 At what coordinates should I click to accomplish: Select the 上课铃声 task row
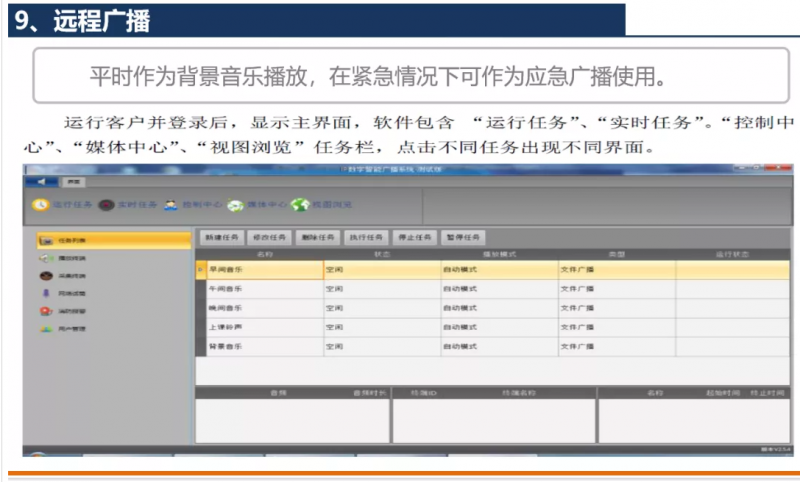(x=258, y=327)
